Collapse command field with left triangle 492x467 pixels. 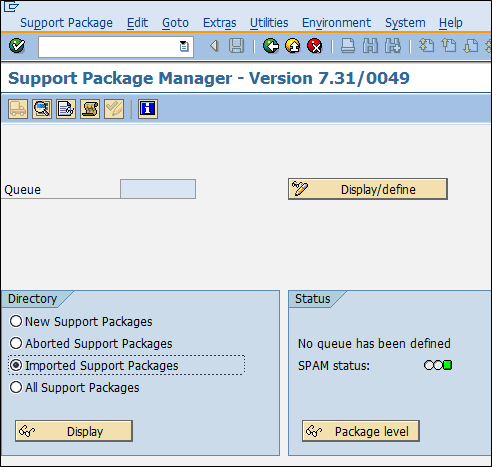[x=214, y=46]
